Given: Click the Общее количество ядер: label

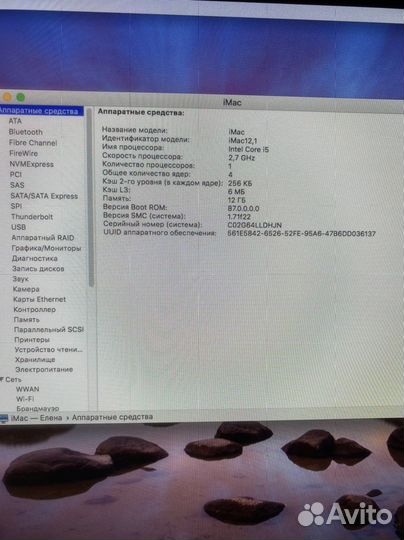Looking at the screenshot, I should [x=146, y=173].
